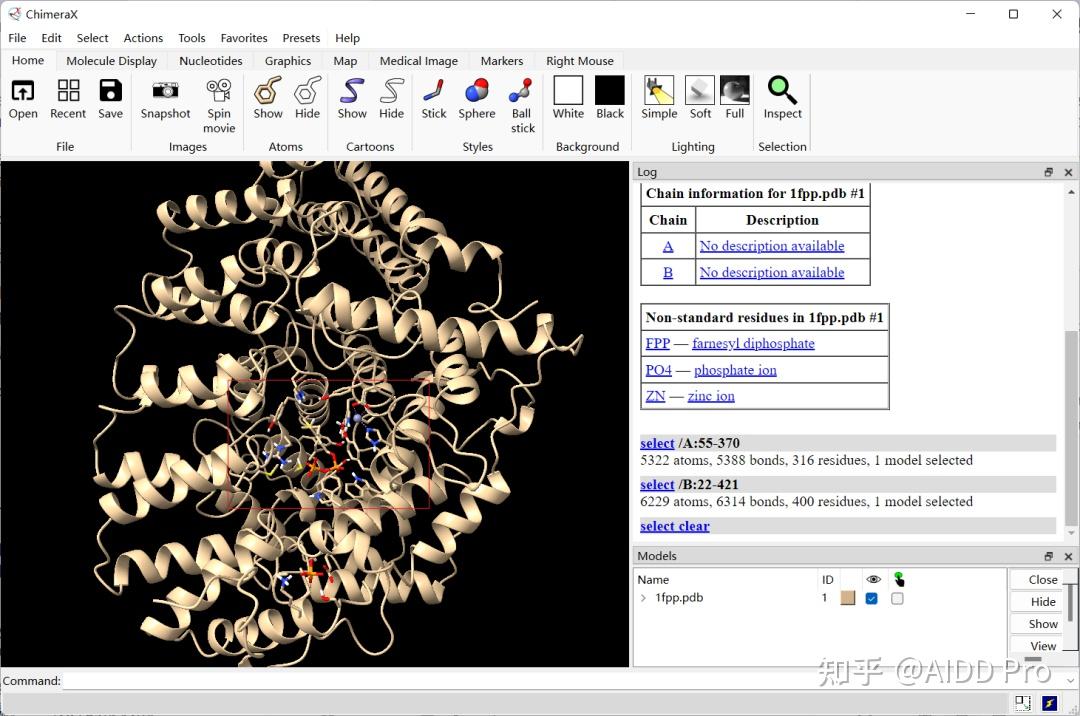Undock the Models panel
Image resolution: width=1080 pixels, height=716 pixels.
[1048, 556]
